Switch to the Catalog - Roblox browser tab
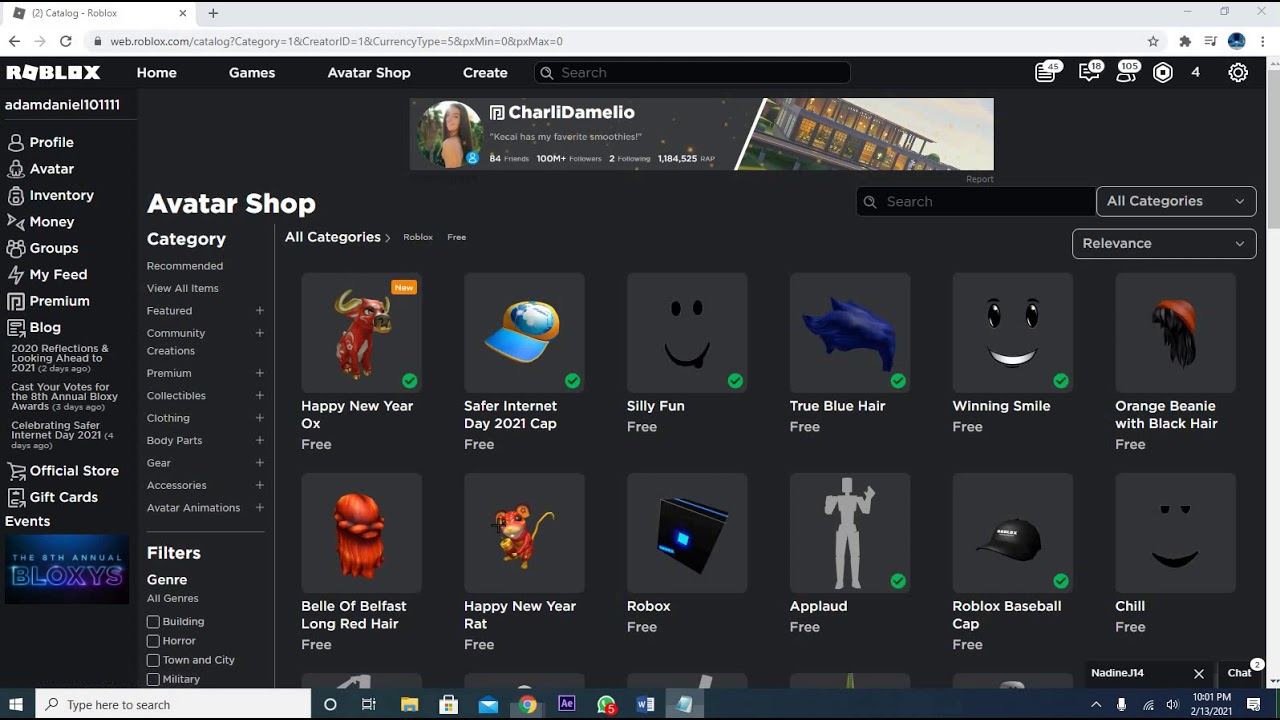 pyautogui.click(x=100, y=13)
